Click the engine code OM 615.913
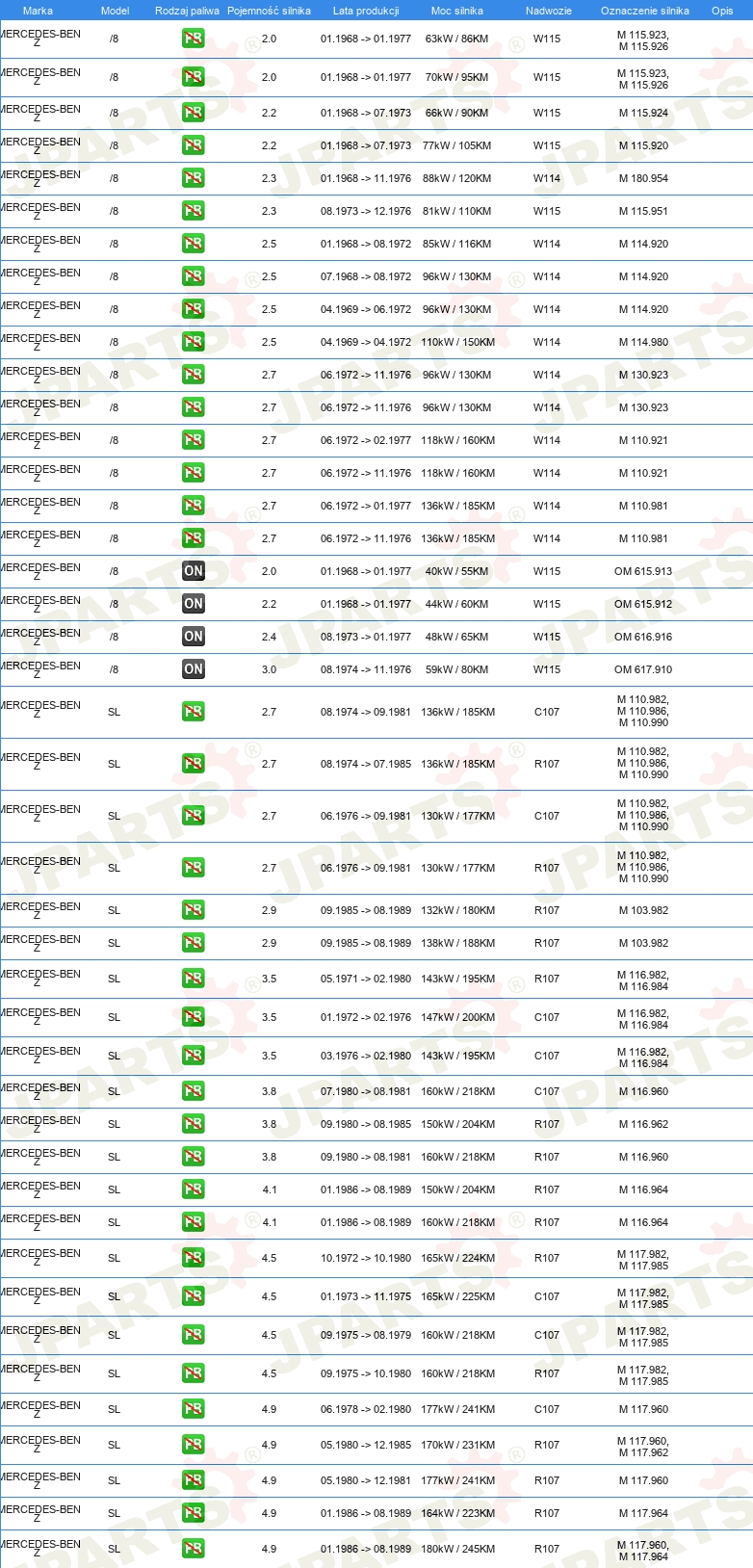 [643, 572]
